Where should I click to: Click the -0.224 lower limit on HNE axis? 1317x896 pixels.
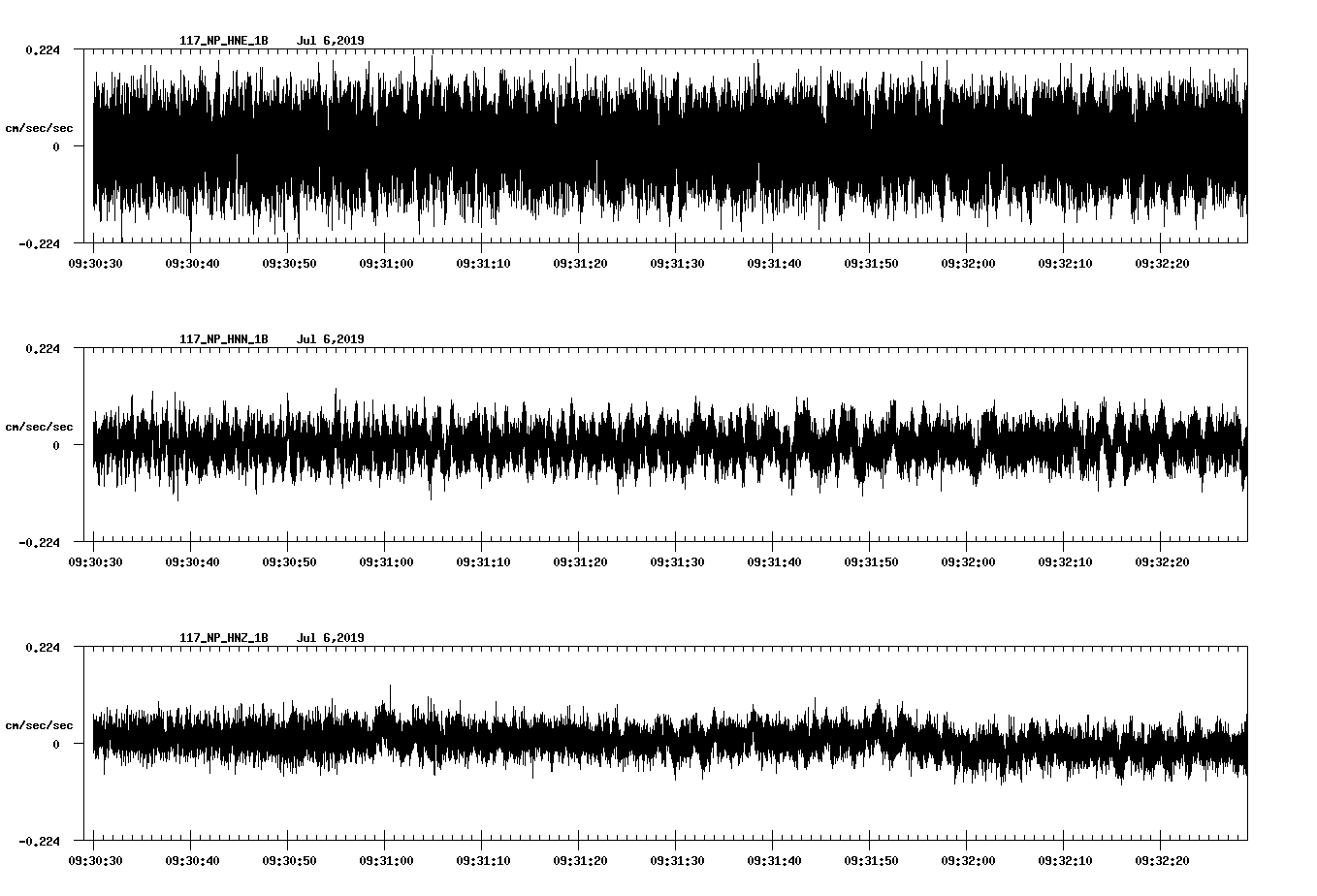(40, 243)
